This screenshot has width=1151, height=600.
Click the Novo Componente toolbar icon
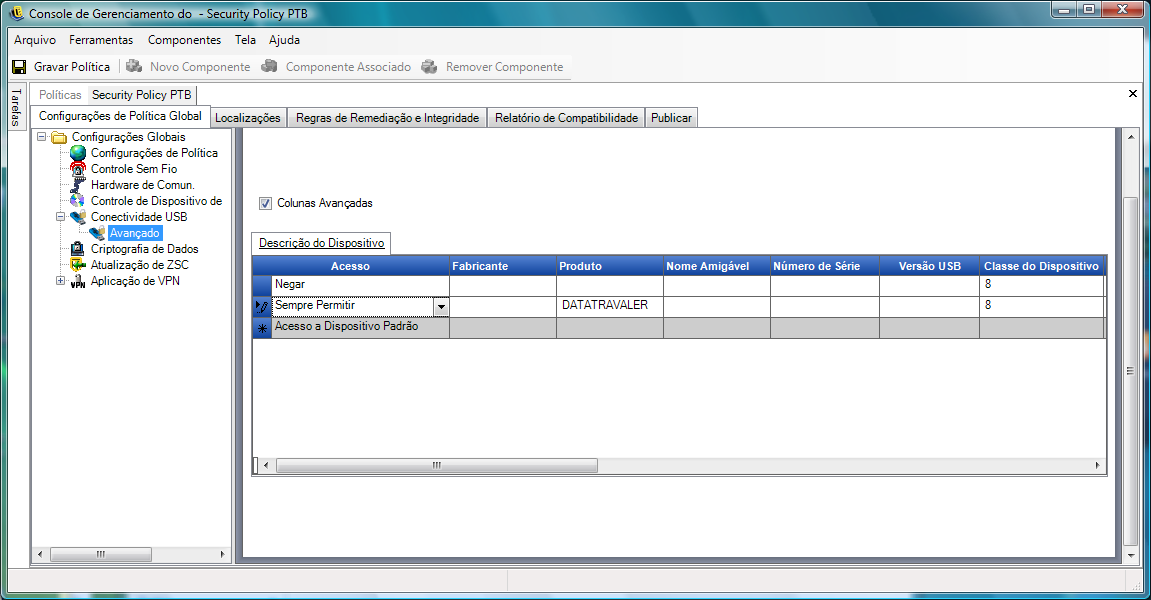point(134,66)
